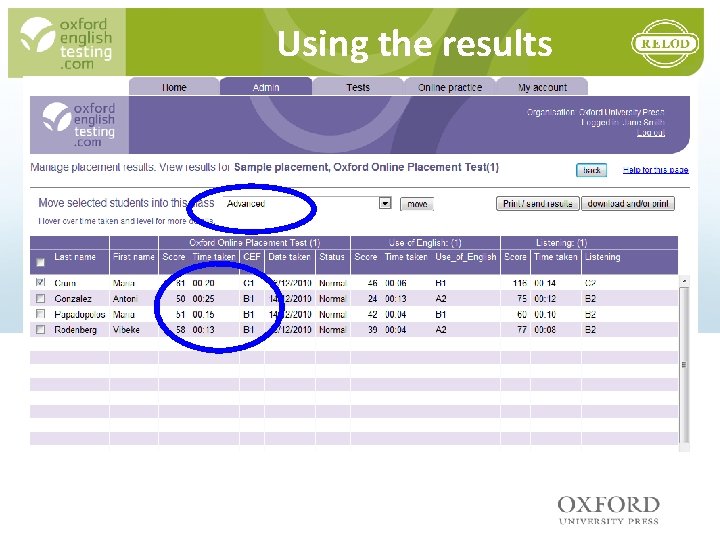Click the RELOD stamp logo
The image size is (720, 540).
pyautogui.click(x=665, y=44)
